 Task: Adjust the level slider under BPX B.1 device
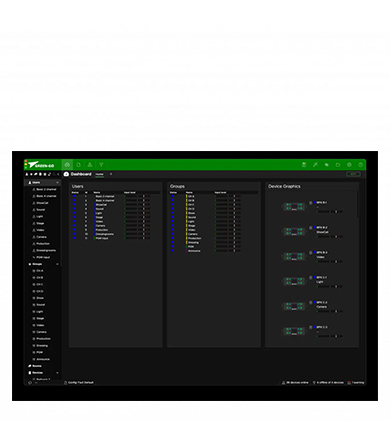(x=329, y=211)
